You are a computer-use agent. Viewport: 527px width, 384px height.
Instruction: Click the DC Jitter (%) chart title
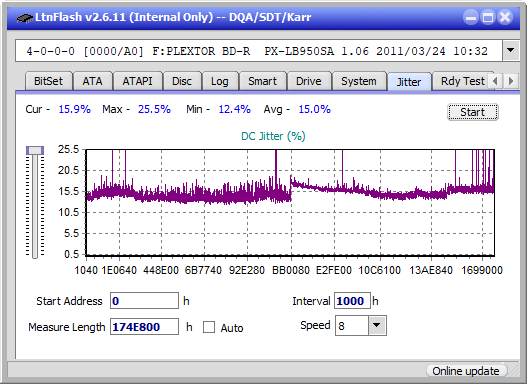point(273,136)
